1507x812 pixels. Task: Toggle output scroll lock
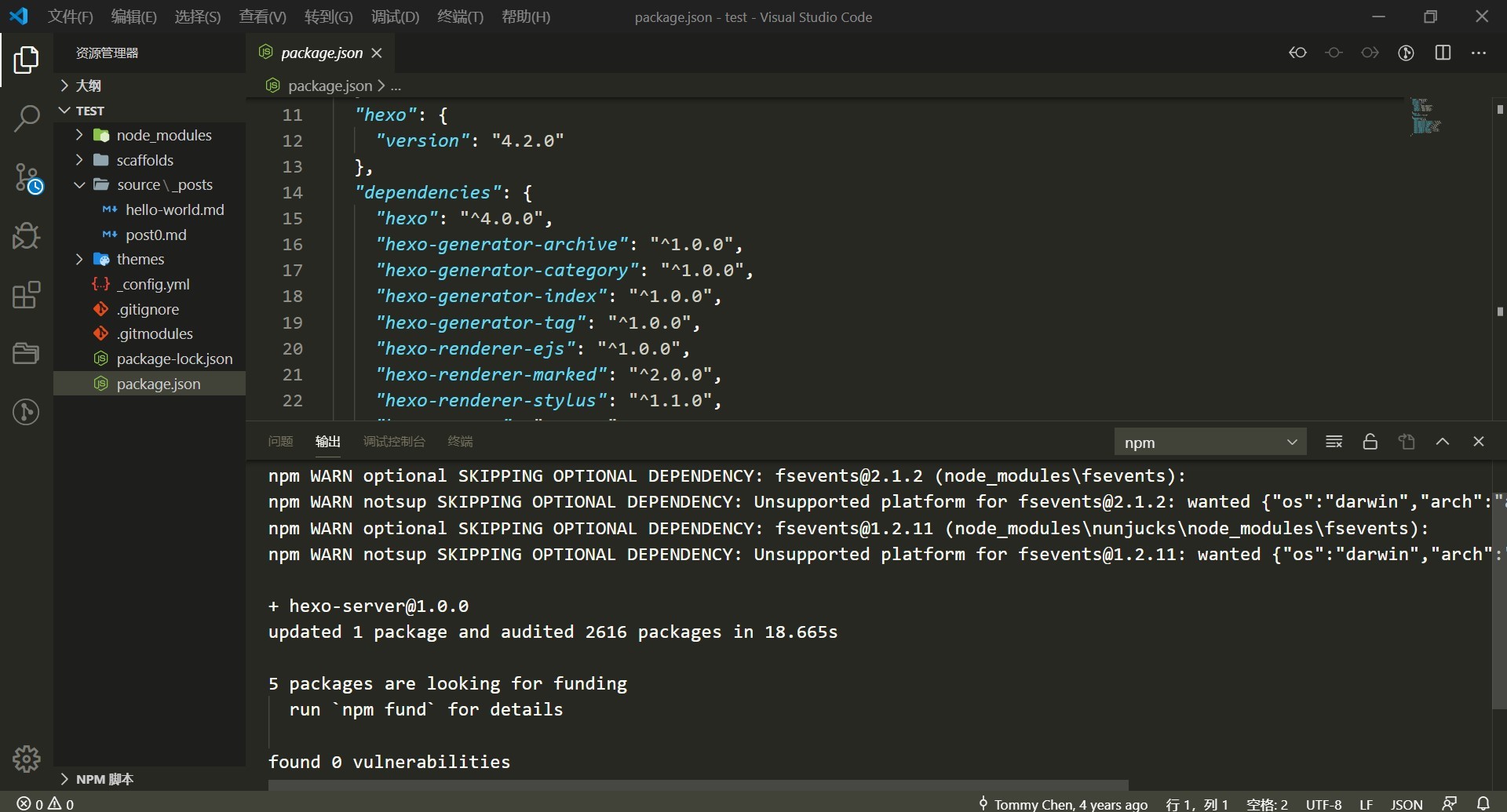(x=1370, y=442)
